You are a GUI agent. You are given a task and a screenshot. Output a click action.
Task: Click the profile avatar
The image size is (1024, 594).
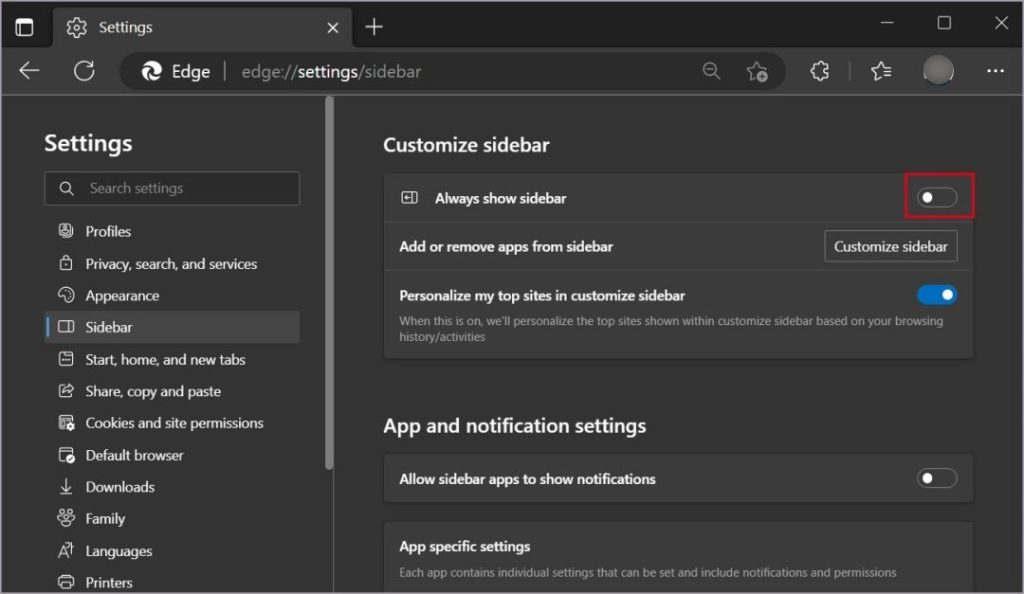tap(938, 70)
